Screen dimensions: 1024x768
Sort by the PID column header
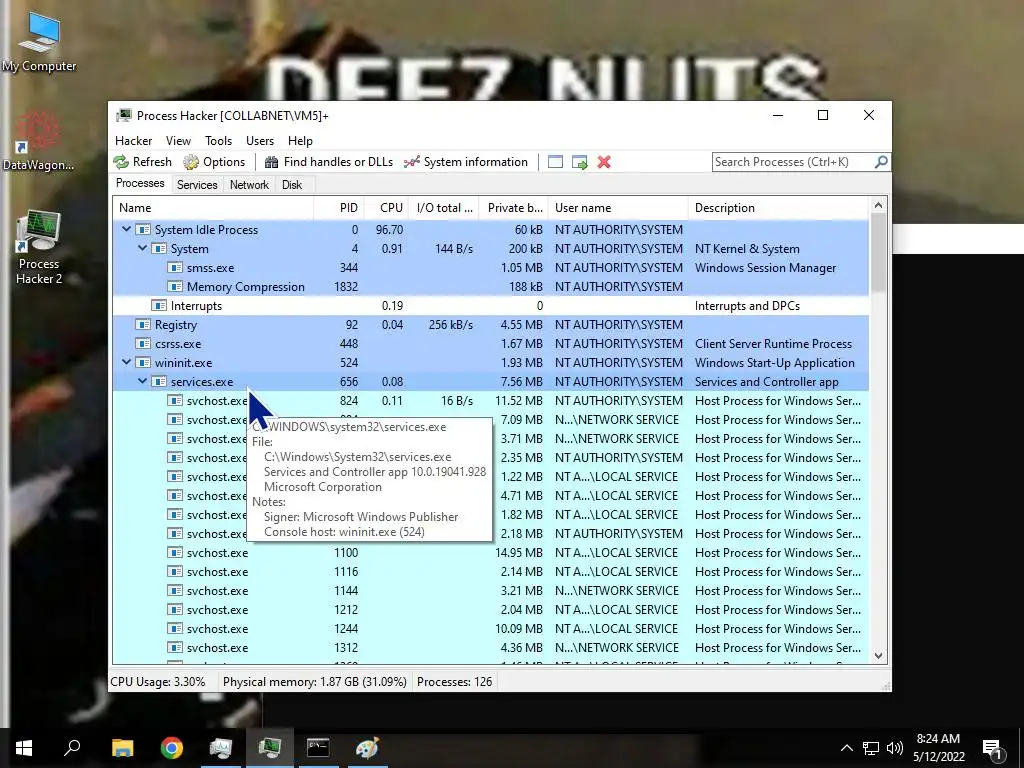(x=338, y=208)
